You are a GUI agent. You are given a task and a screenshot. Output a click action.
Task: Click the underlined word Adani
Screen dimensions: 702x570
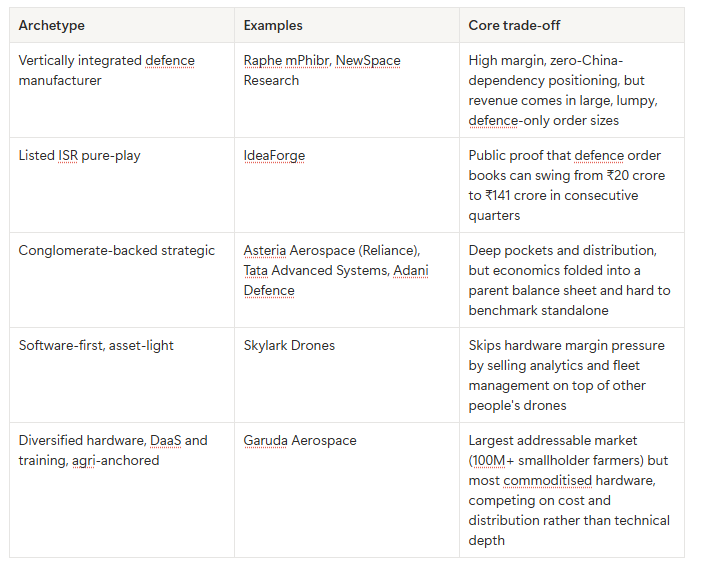click(411, 270)
